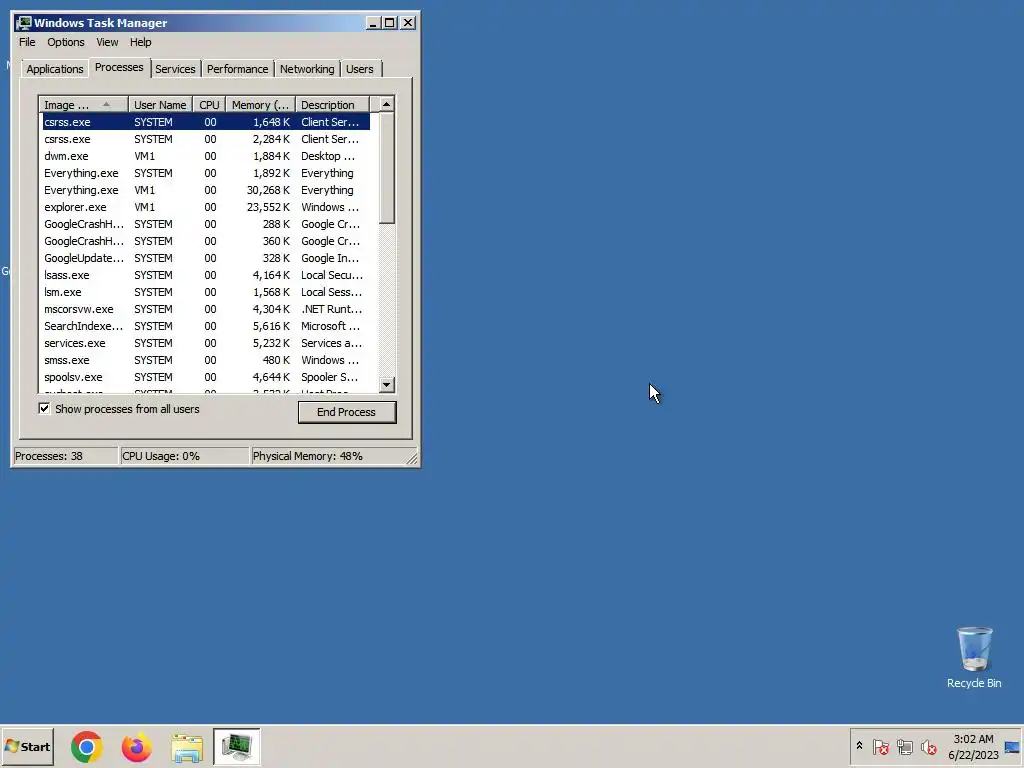The width and height of the screenshot is (1024, 768).
Task: Select csrss.exe using 2,284 K
Action: (206, 139)
